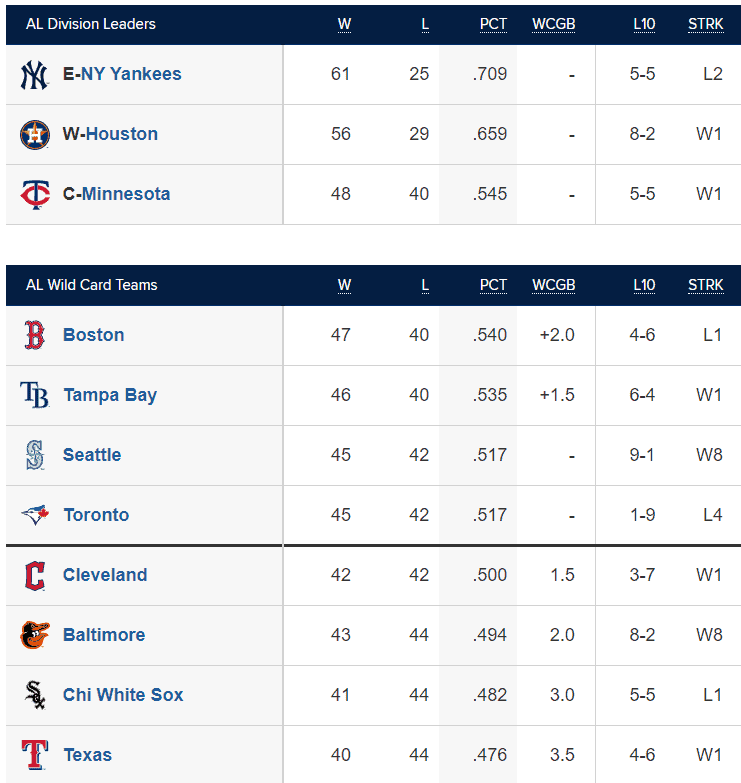Click WCGB header in Wild Card table
741x783 pixels.
[x=554, y=285]
